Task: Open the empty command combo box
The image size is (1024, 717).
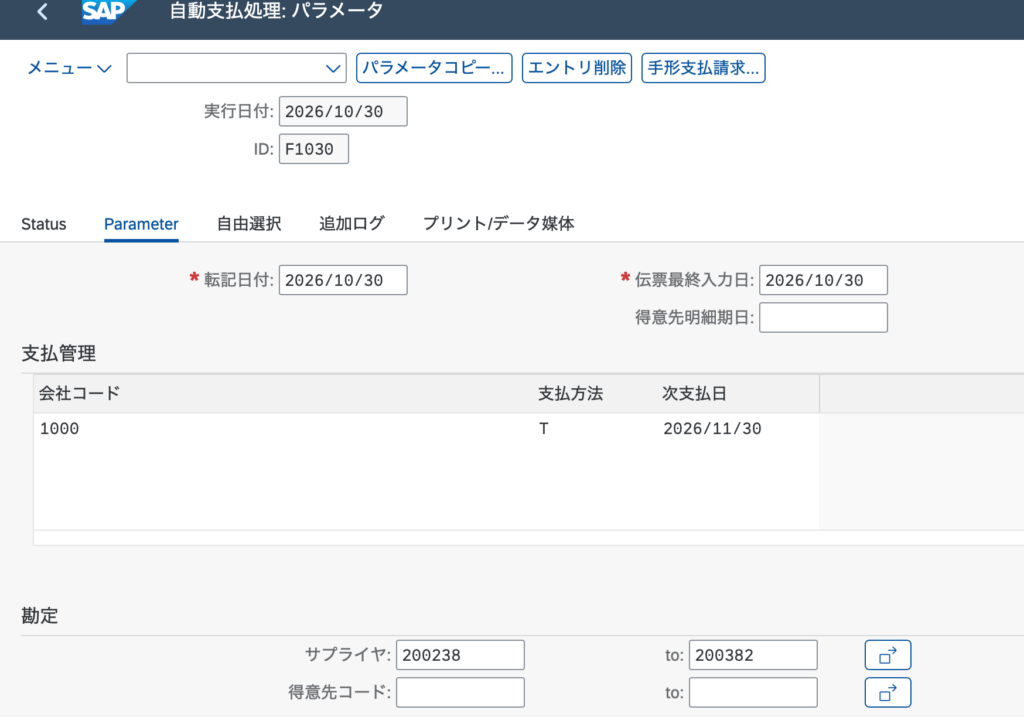Action: coord(236,68)
